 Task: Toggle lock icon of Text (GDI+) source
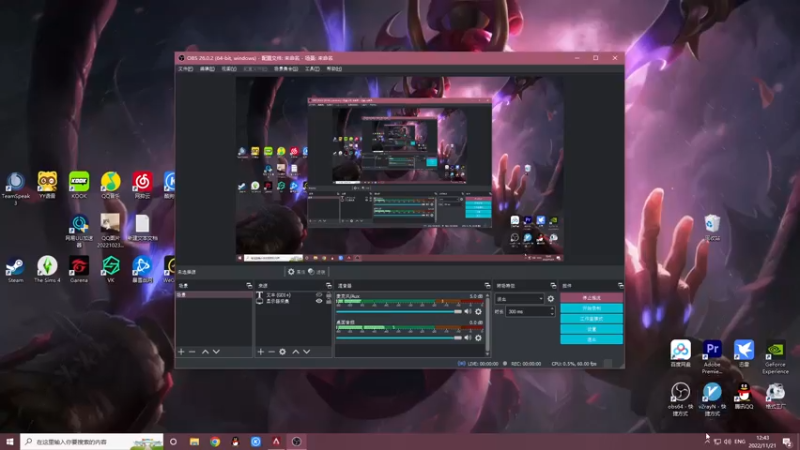click(x=329, y=295)
